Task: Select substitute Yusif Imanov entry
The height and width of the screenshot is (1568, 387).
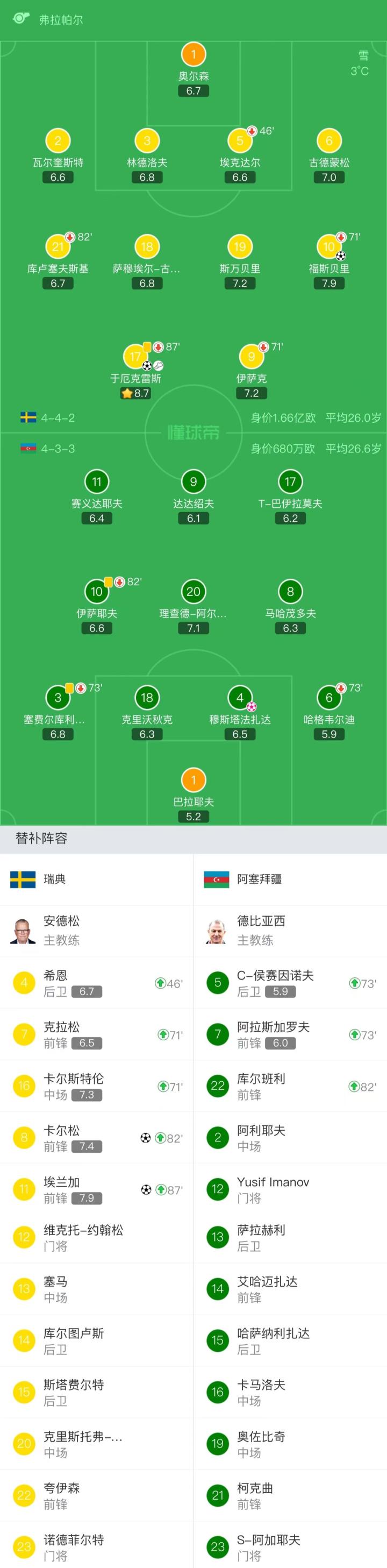Action: tap(290, 1189)
